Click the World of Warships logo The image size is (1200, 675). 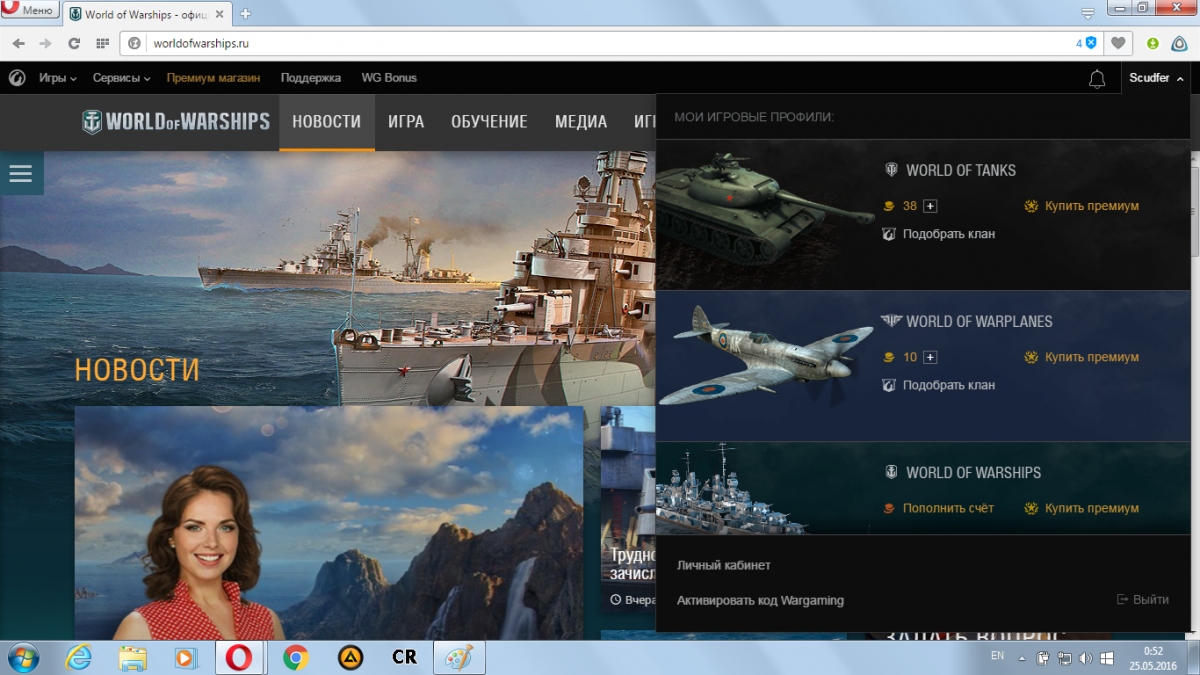coord(176,122)
